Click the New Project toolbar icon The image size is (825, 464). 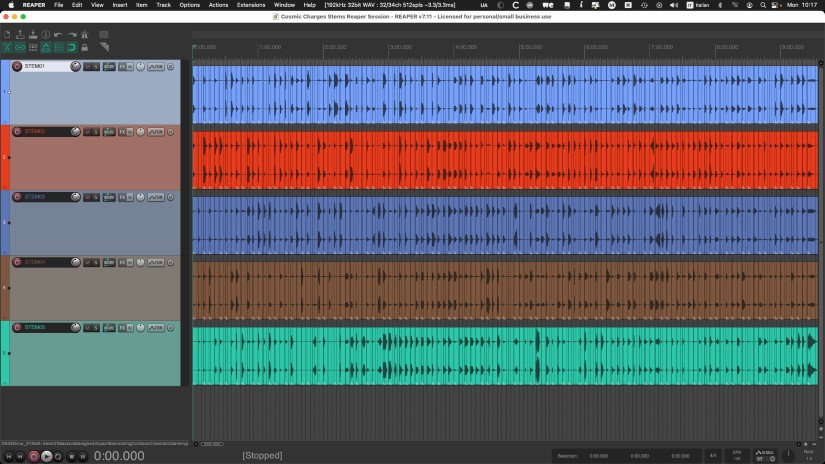point(8,36)
